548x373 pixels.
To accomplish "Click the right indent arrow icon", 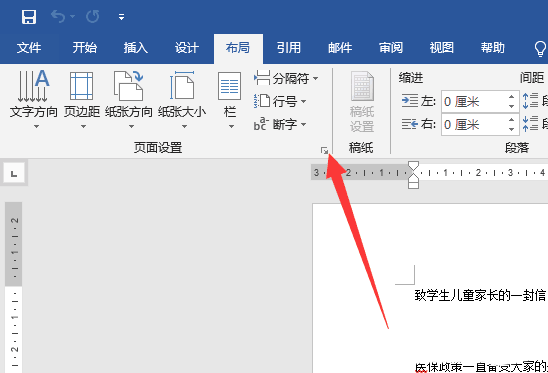I will [x=410, y=124].
